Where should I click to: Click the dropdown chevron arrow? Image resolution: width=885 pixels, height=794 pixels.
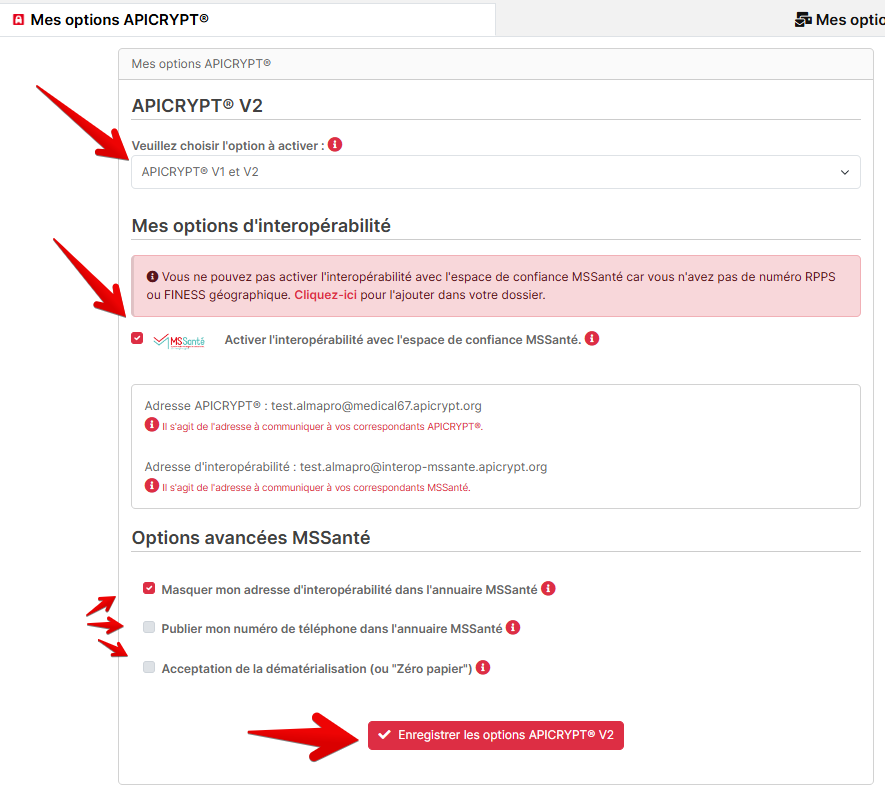[x=844, y=172]
